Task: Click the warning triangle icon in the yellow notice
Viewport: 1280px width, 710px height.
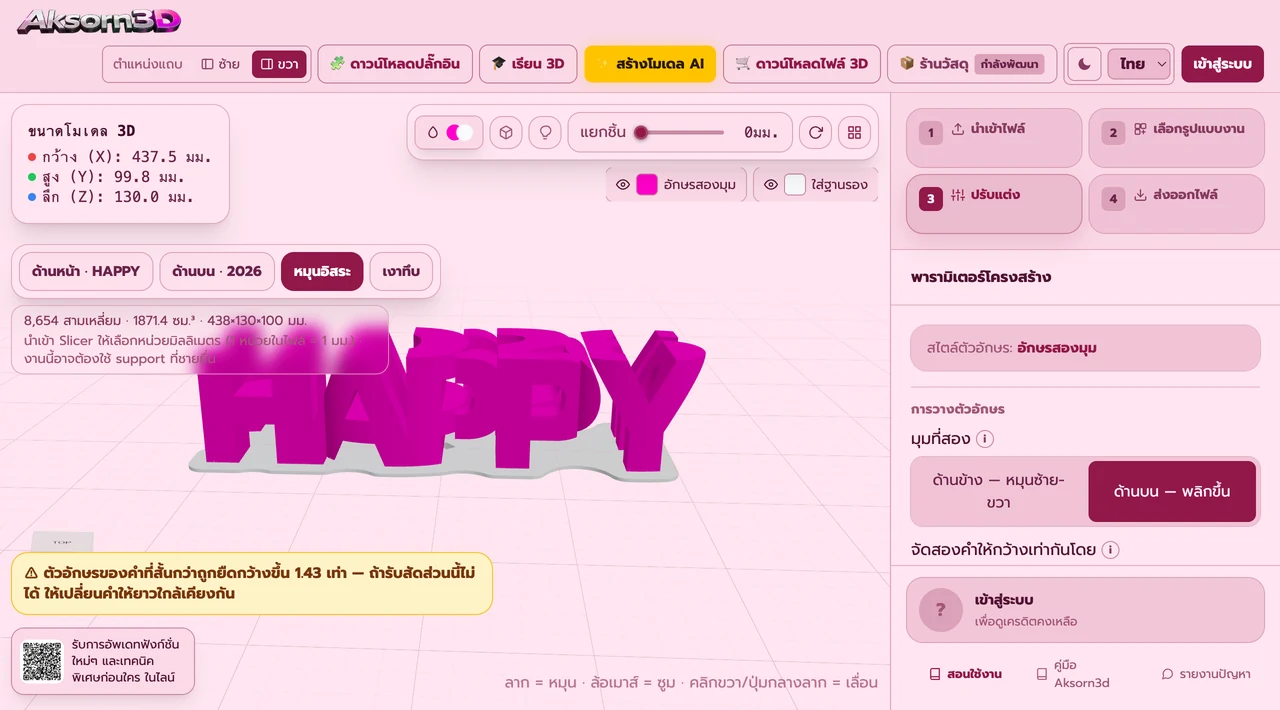Action: [31, 574]
